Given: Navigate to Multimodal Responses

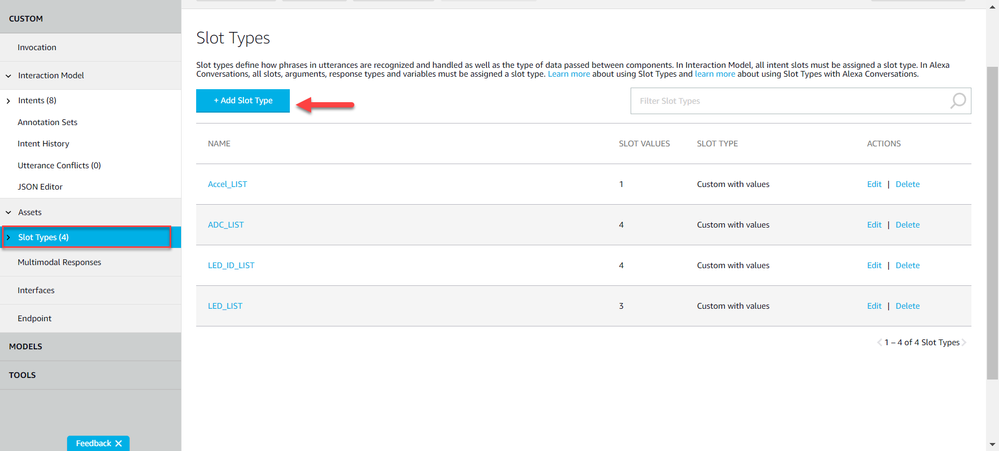Looking at the screenshot, I should pos(59,262).
